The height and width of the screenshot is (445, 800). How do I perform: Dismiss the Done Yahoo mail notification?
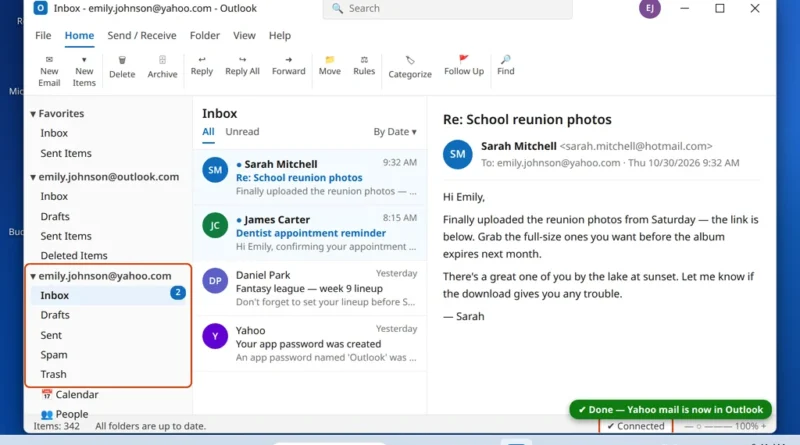click(x=670, y=410)
